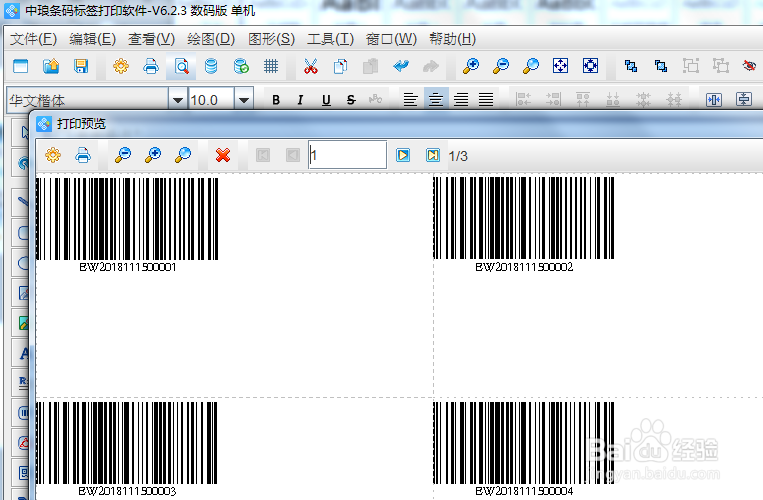763x500 pixels.
Task: Toggle italic formatting
Action: [x=300, y=100]
